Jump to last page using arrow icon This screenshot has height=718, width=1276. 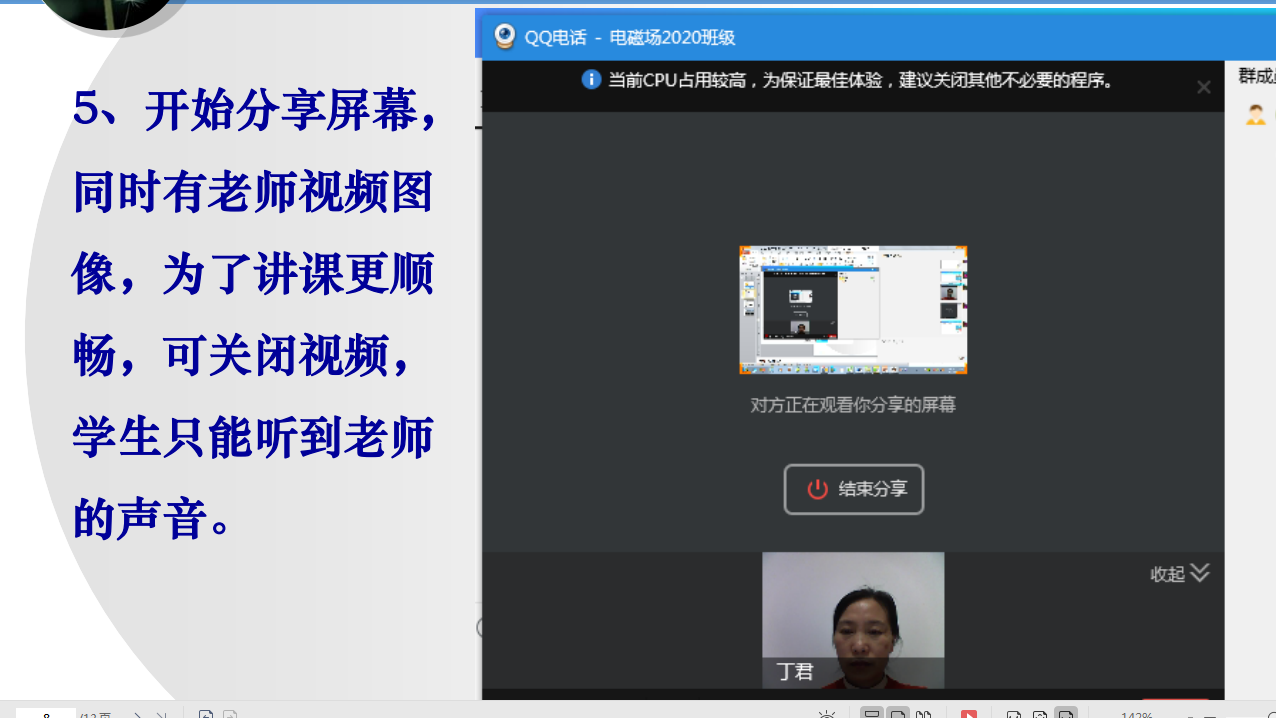click(161, 715)
